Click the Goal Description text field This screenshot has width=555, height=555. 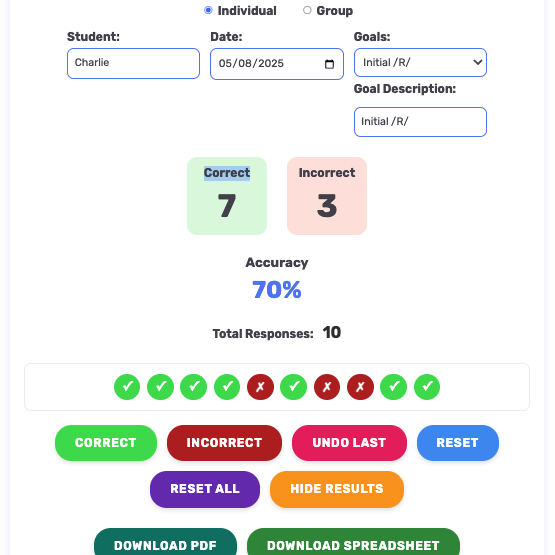pyautogui.click(x=420, y=122)
